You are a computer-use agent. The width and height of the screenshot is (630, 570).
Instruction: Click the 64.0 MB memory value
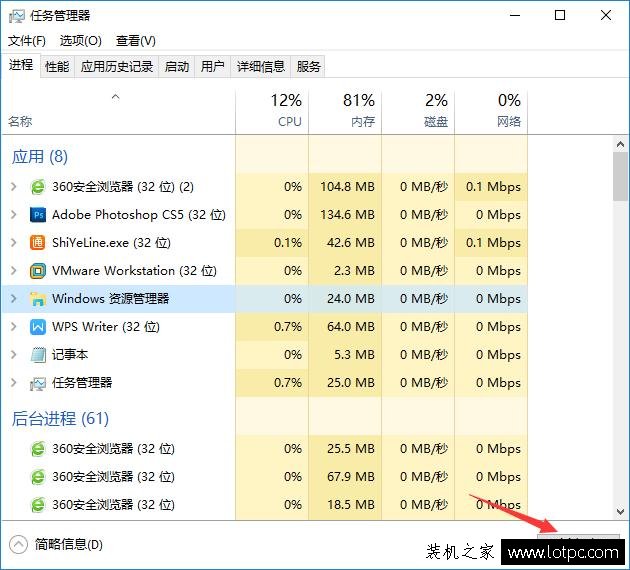pyautogui.click(x=350, y=327)
